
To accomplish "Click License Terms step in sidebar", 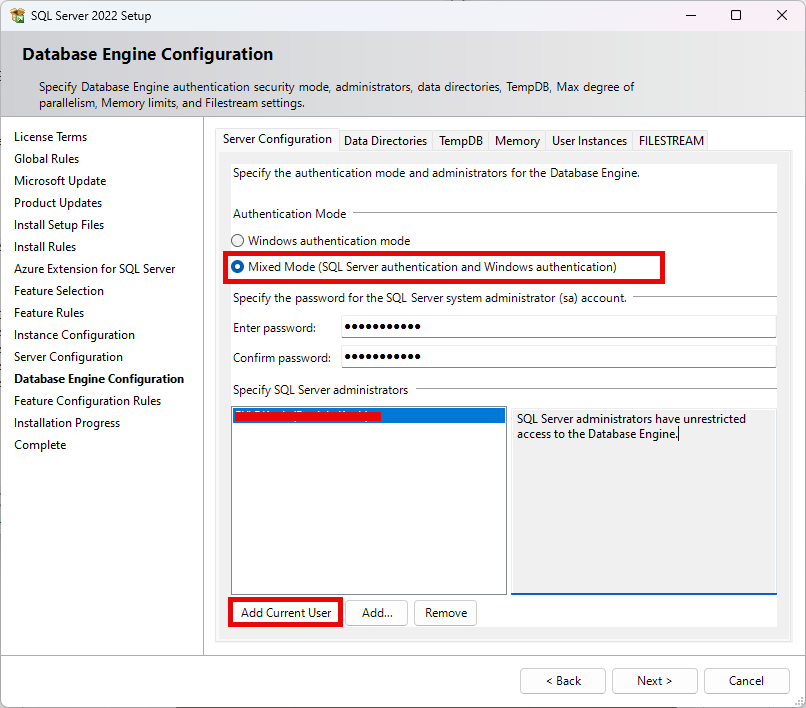I will 50,137.
